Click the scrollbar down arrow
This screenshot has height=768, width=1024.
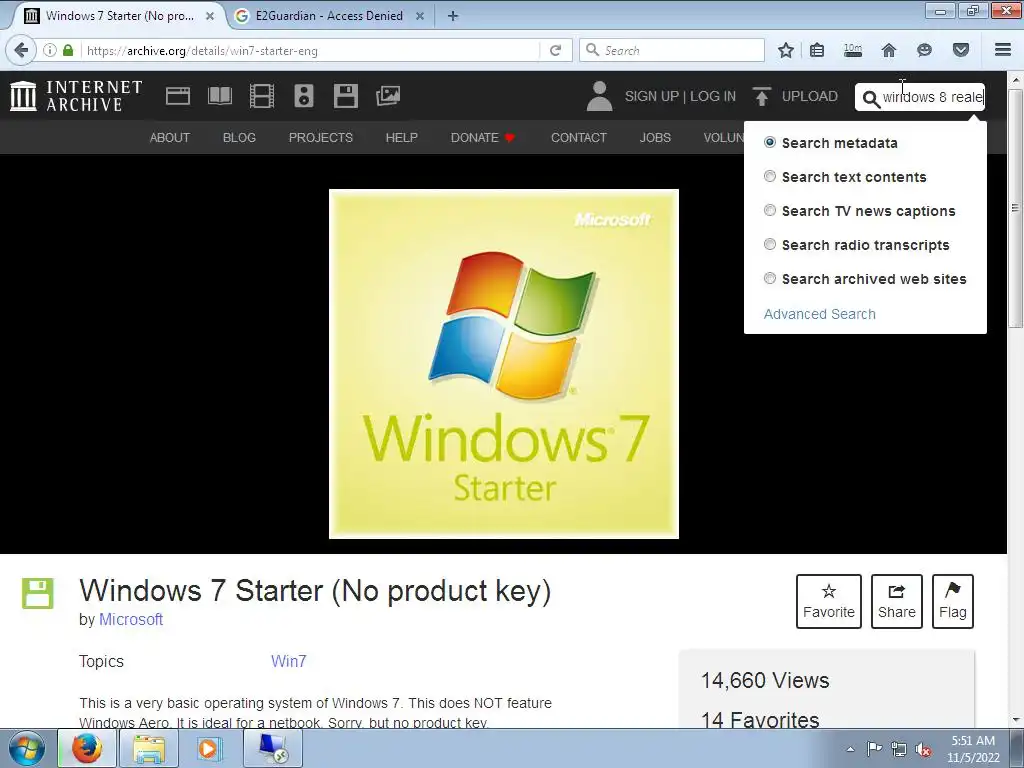[x=1015, y=720]
